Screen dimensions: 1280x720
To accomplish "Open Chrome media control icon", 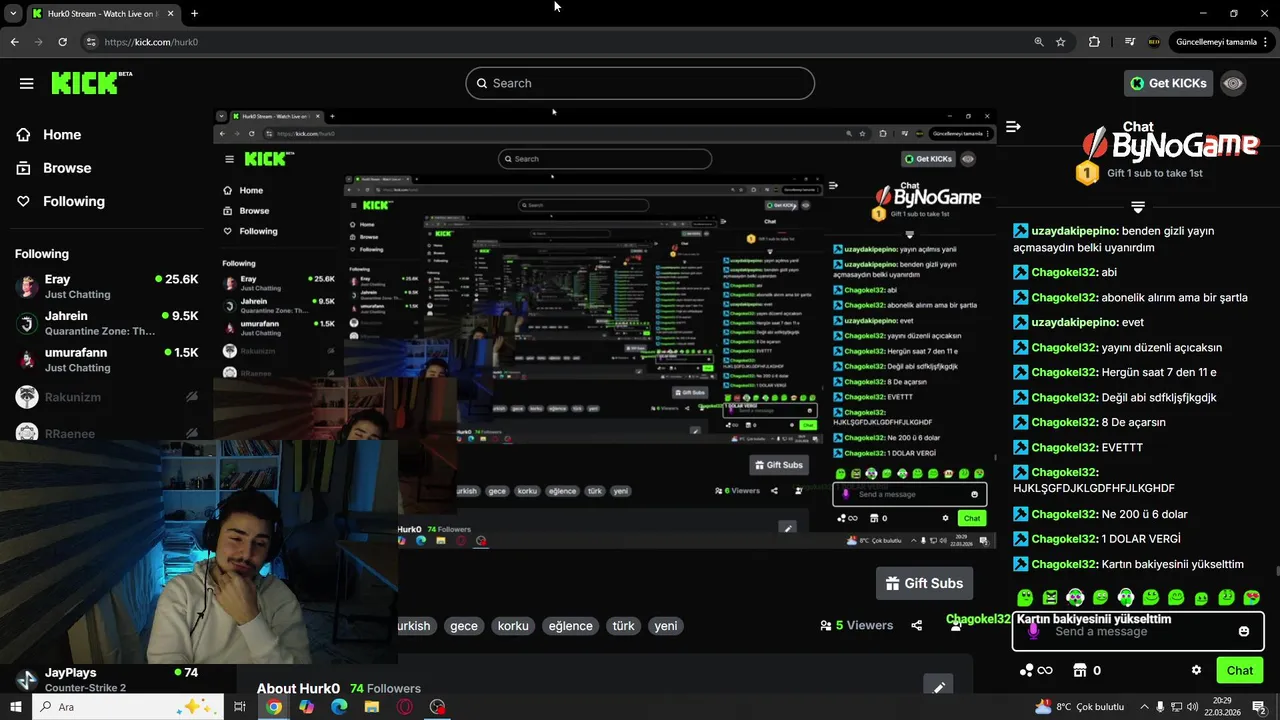I will pos(1130,42).
